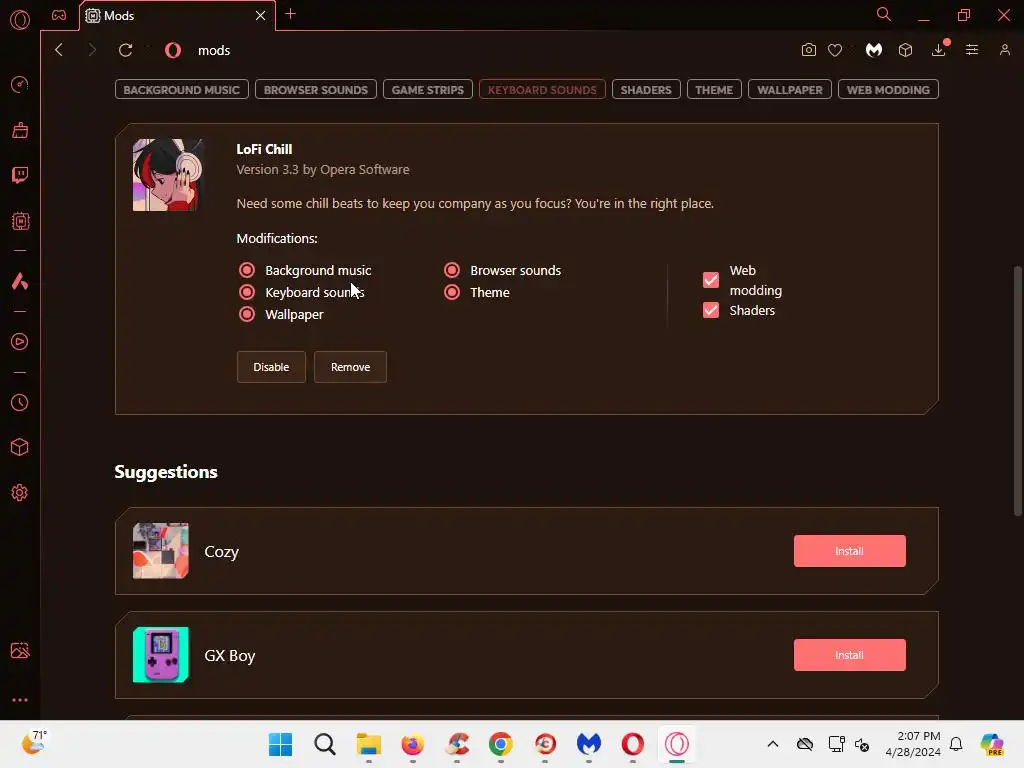Open a new tab with plus button

tap(291, 14)
